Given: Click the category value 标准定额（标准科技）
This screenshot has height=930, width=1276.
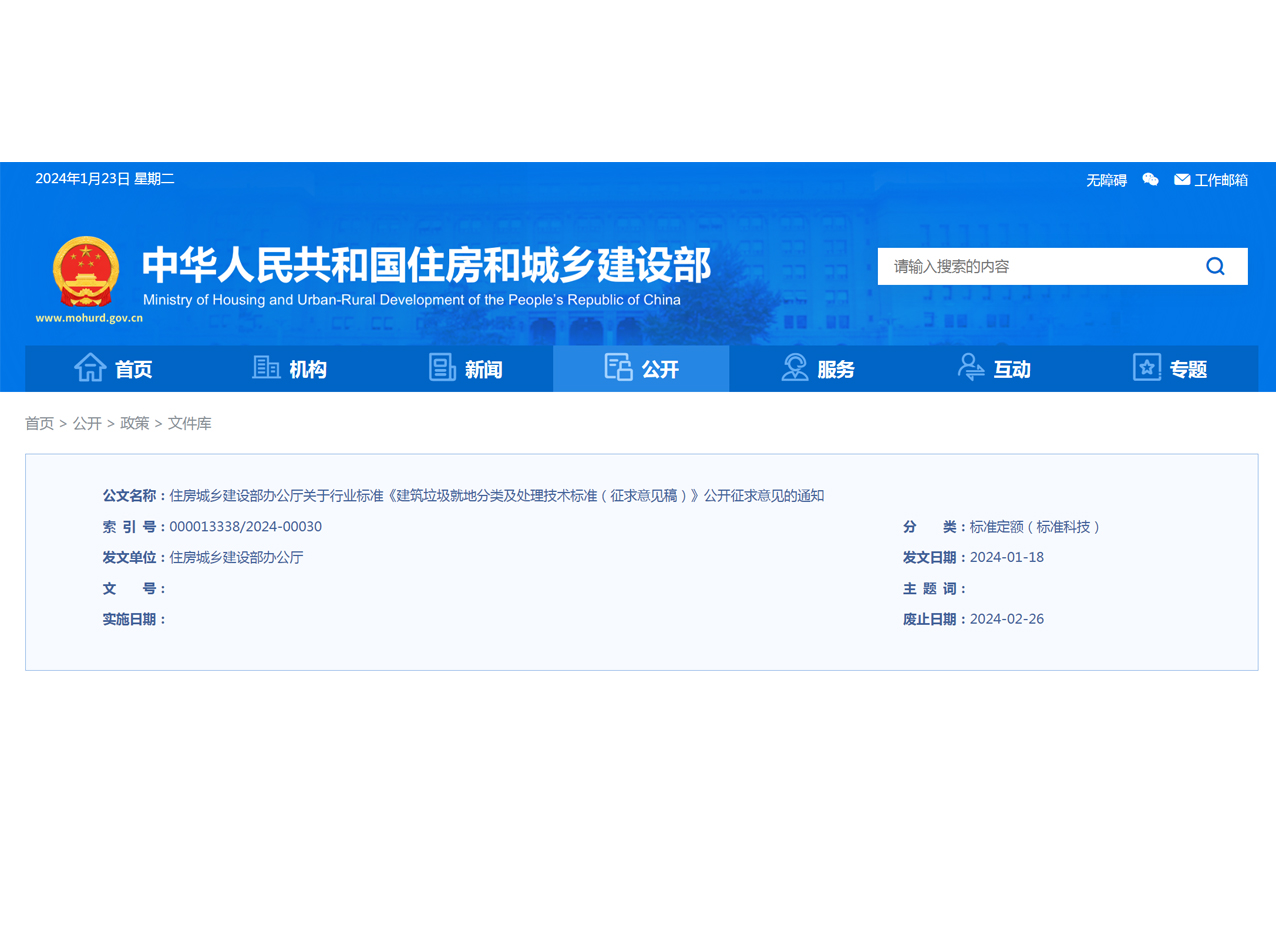Looking at the screenshot, I should pyautogui.click(x=1035, y=527).
